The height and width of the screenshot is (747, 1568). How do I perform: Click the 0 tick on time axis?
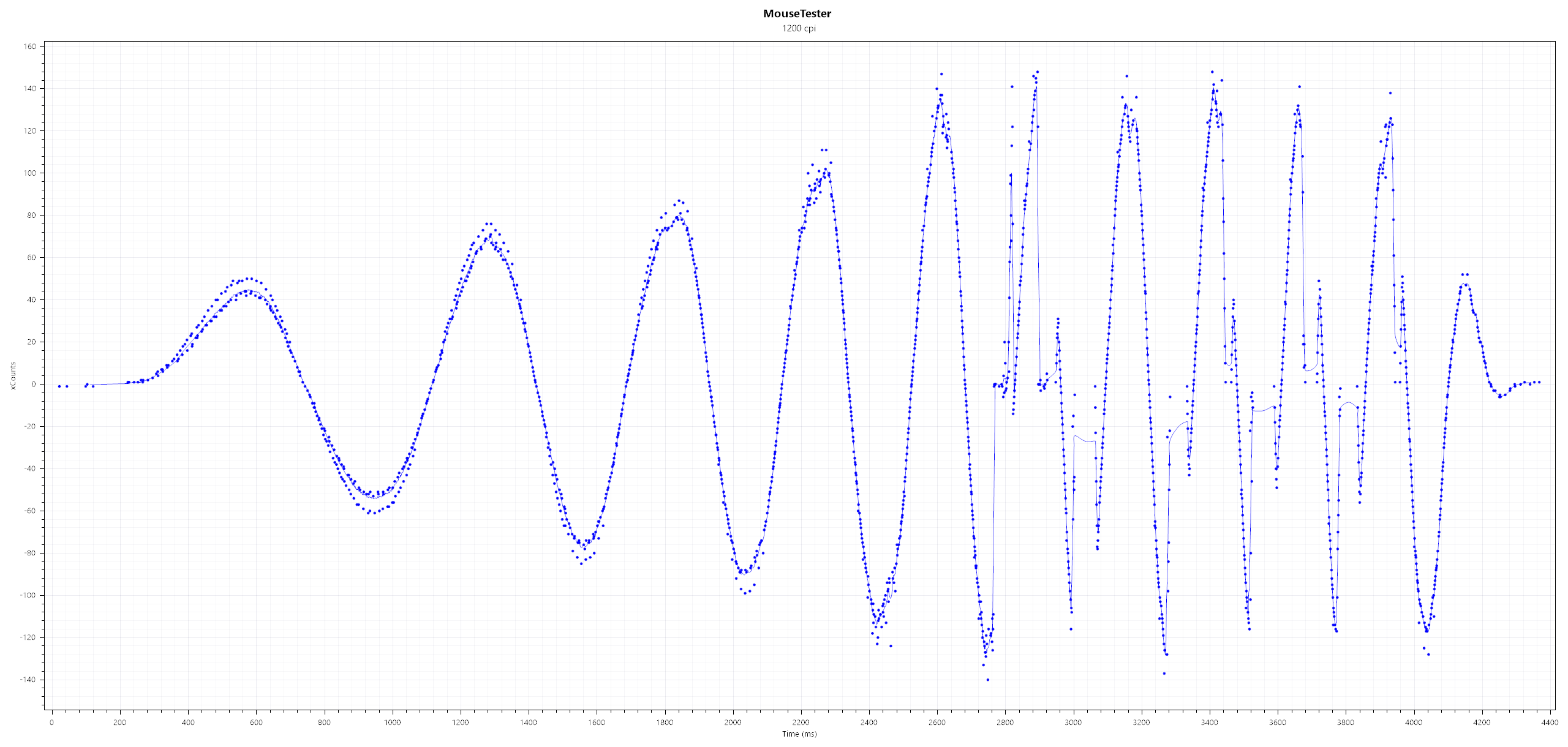(x=51, y=723)
